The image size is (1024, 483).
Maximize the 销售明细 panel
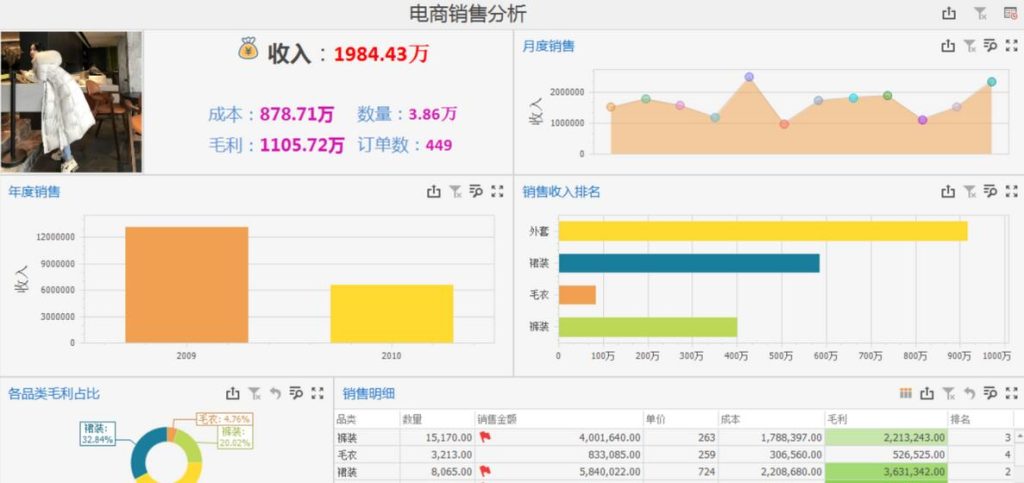(x=1012, y=393)
